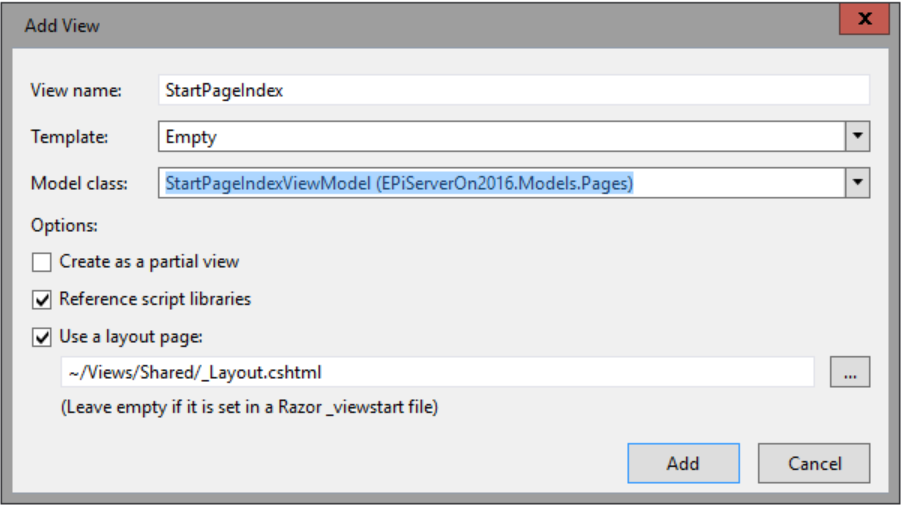This screenshot has width=901, height=507.
Task: Click the "Reference script libraries" label text
Action: coord(155,299)
